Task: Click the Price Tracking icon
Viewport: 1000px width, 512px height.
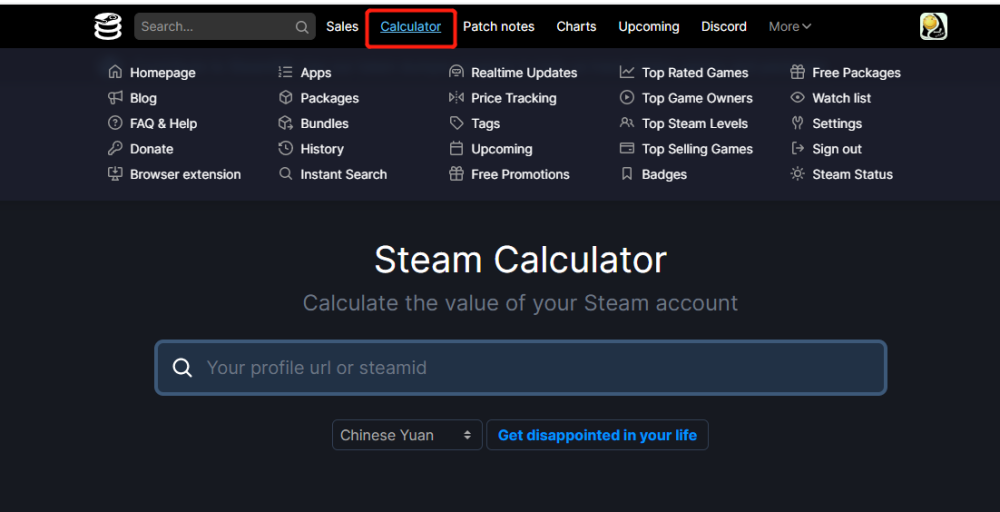Action: pyautogui.click(x=456, y=98)
